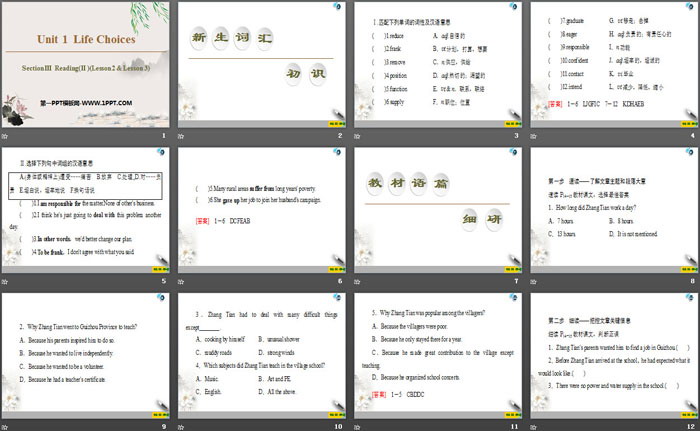Click the animation star icon under slide 2
Viewport: 700px width, 431px height.
tap(181, 136)
